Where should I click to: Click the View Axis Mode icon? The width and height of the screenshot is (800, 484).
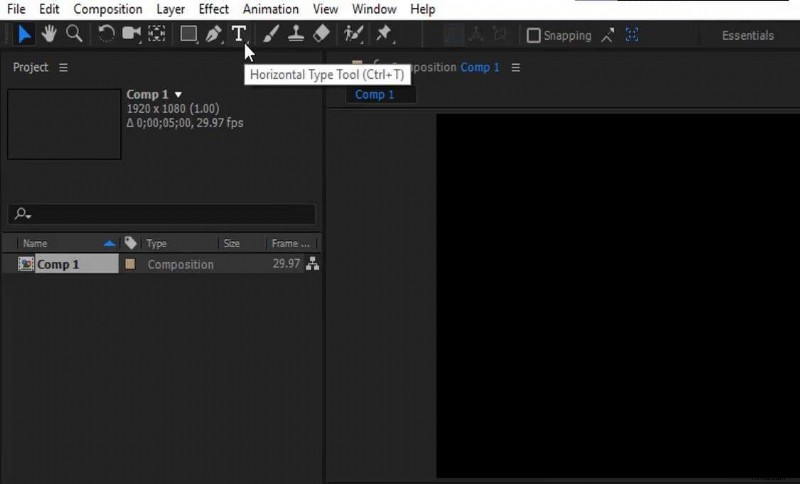[x=499, y=35]
